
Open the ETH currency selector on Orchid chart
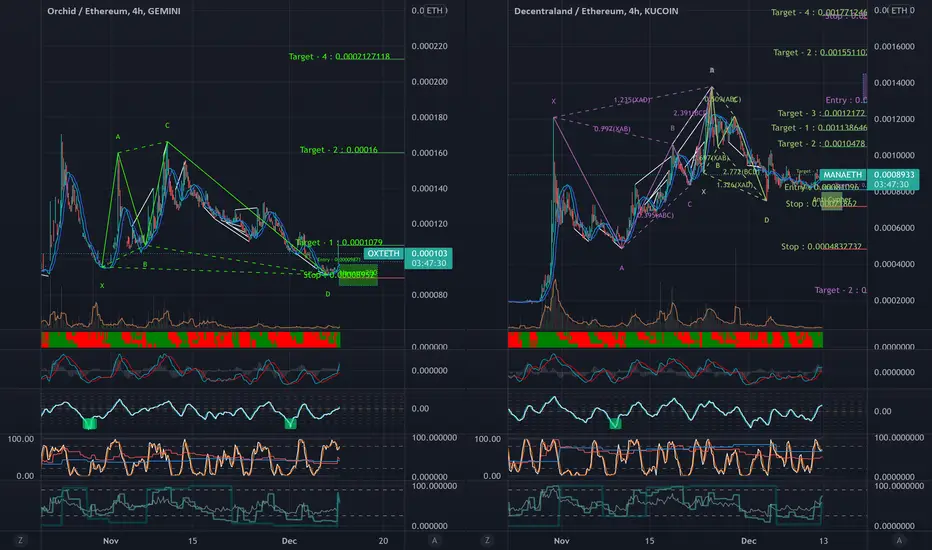point(436,11)
